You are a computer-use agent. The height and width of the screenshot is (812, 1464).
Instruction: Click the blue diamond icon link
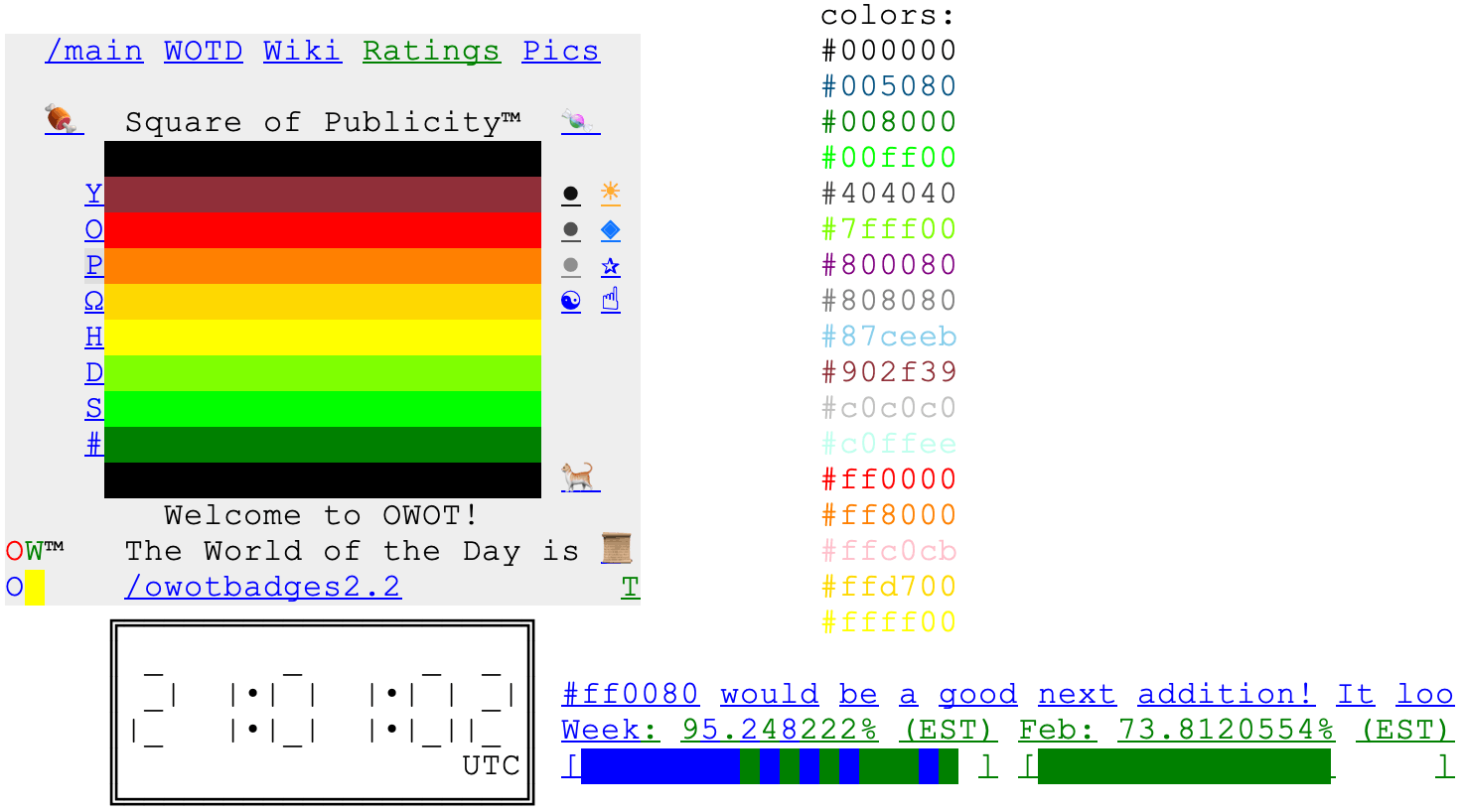pyautogui.click(x=610, y=229)
